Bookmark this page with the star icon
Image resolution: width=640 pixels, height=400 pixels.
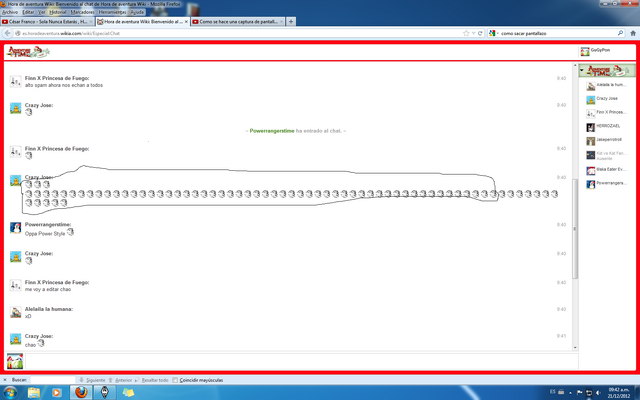pos(466,33)
